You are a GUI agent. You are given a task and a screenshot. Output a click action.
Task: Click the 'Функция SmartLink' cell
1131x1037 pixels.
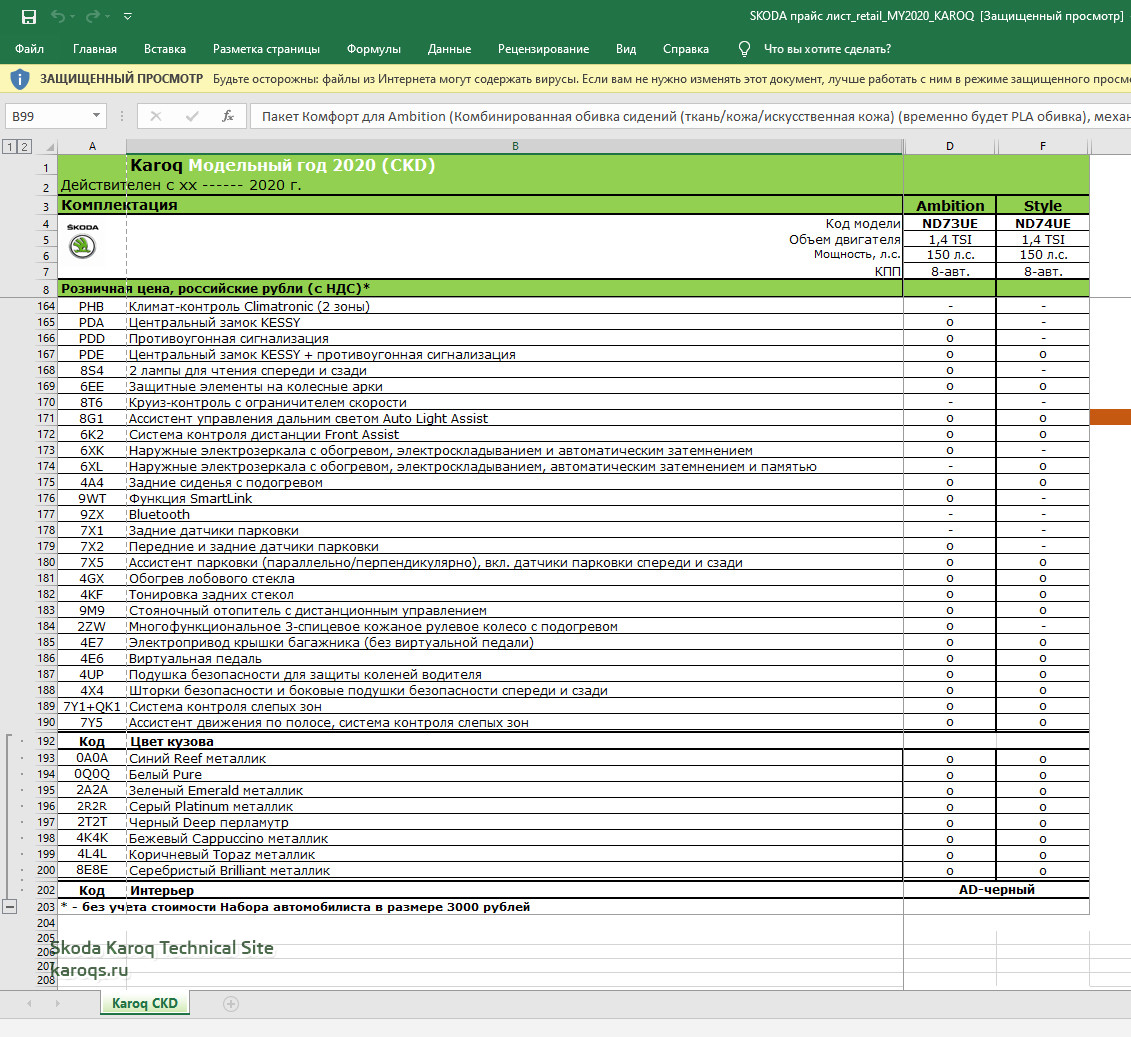[515, 498]
